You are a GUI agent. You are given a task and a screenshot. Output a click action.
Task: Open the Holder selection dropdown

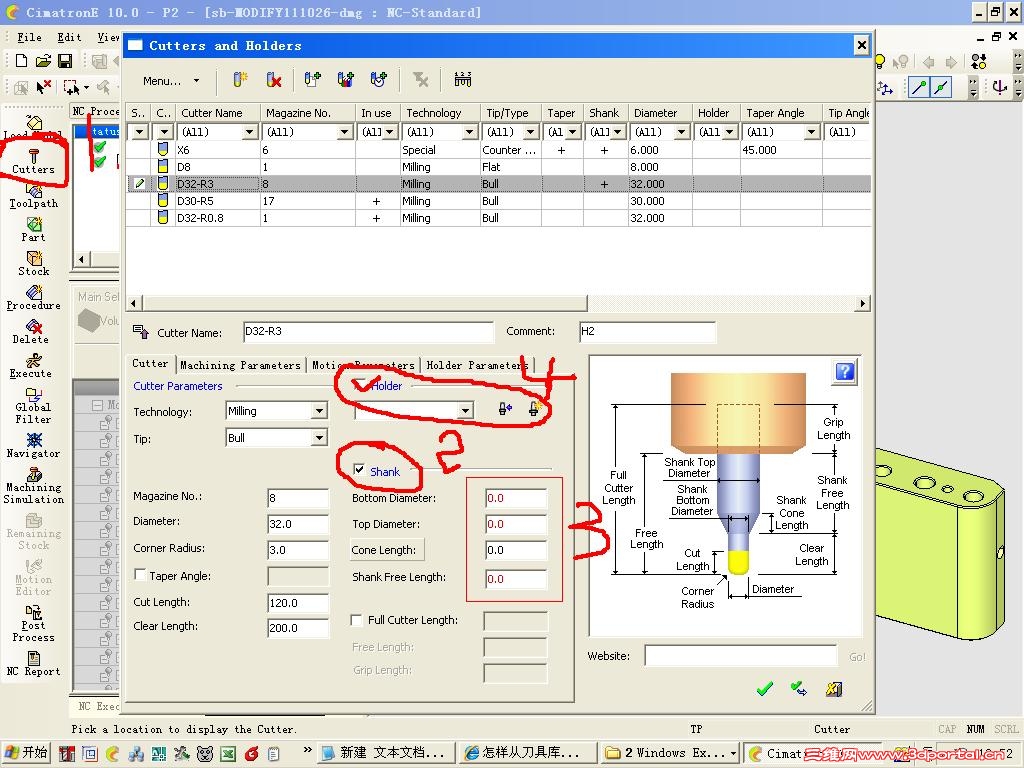[465, 411]
